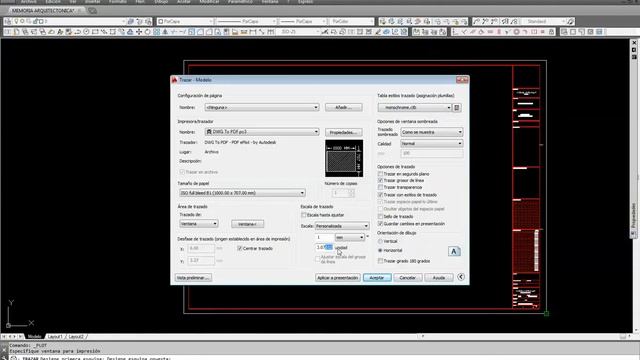
Task: Toggle Guardar cambios en presentación
Action: pyautogui.click(x=380, y=224)
